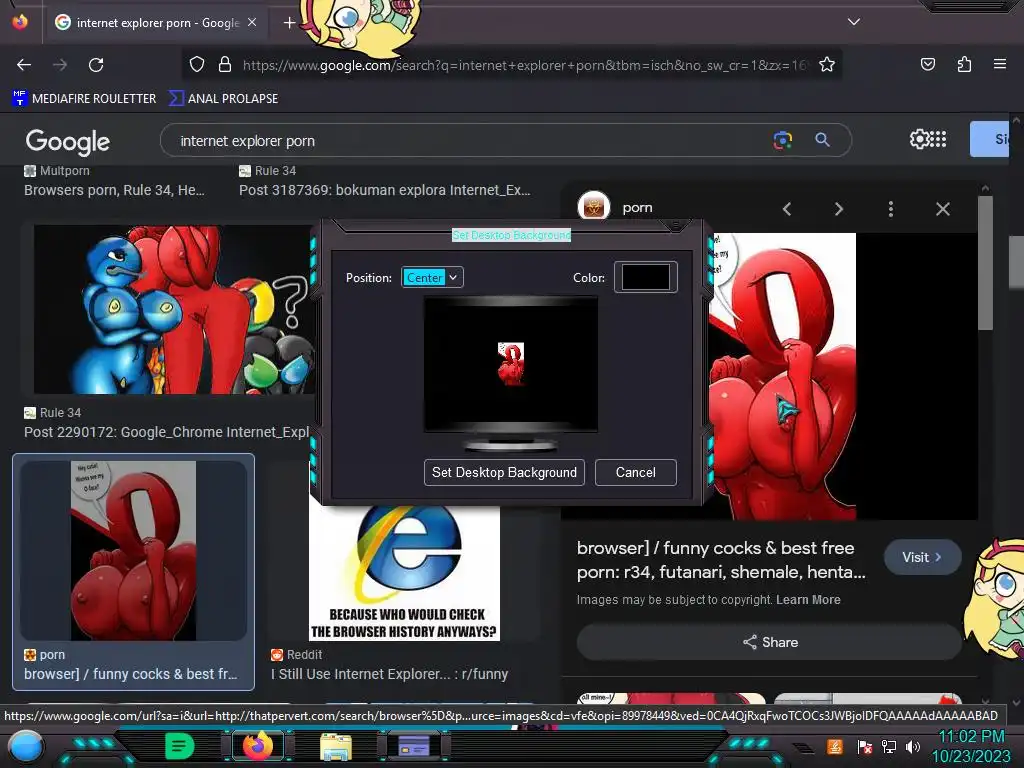The image size is (1024, 768).
Task: Click the padlock site information icon
Action: point(225,64)
